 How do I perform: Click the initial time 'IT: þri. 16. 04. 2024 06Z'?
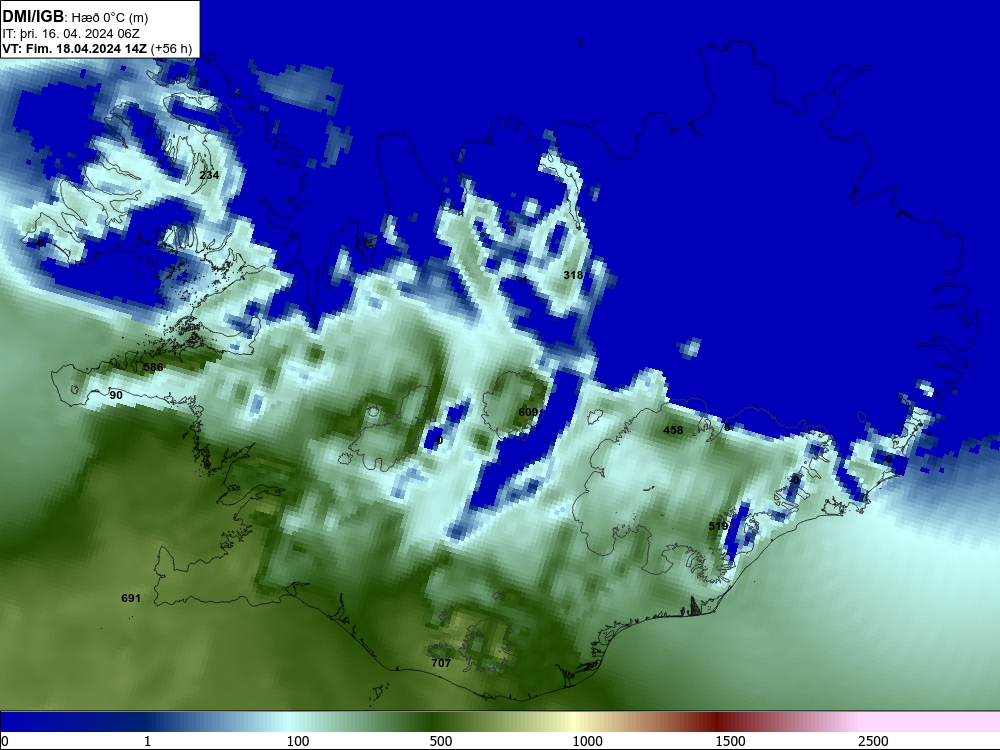point(71,34)
